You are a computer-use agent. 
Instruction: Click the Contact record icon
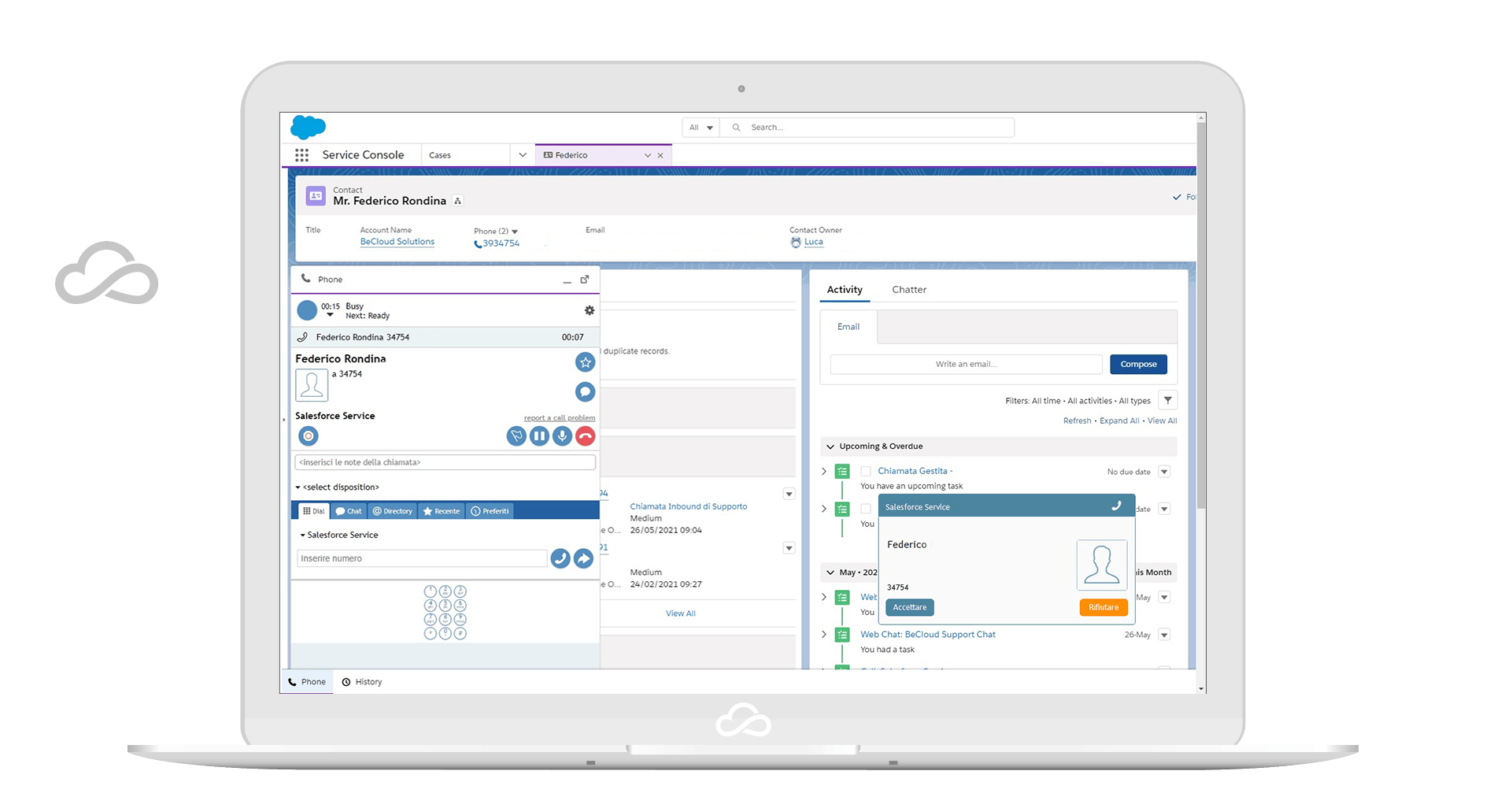pyautogui.click(x=316, y=196)
